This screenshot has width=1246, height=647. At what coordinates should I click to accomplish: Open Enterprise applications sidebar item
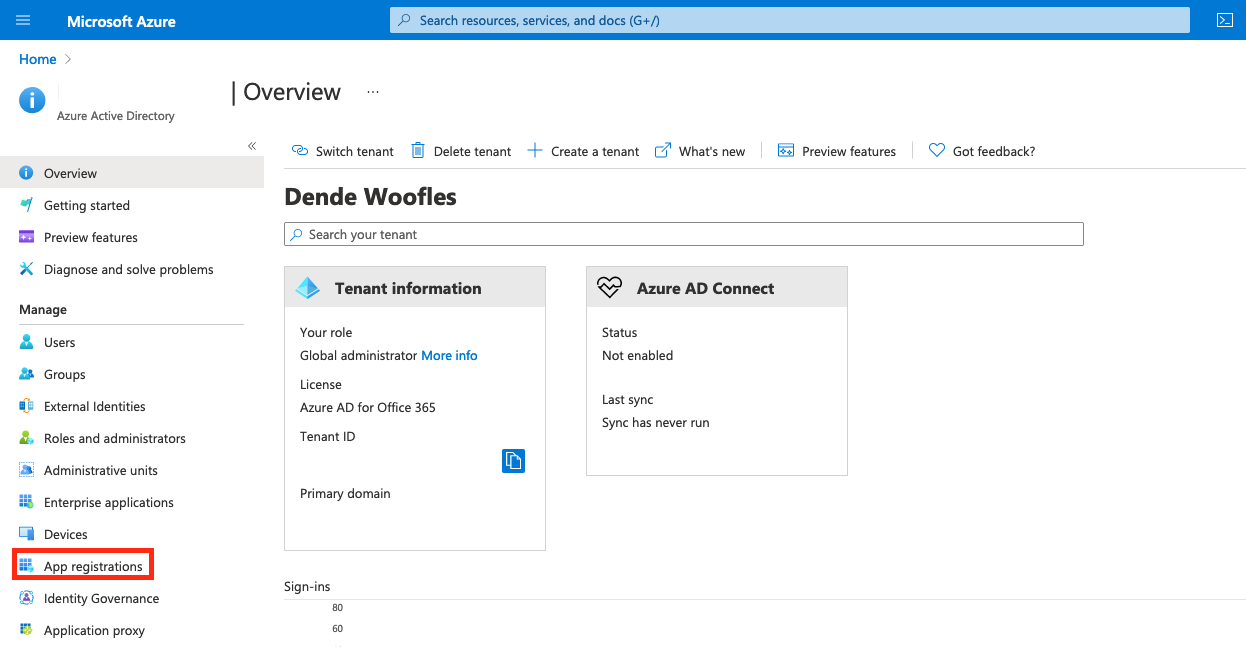coord(108,502)
